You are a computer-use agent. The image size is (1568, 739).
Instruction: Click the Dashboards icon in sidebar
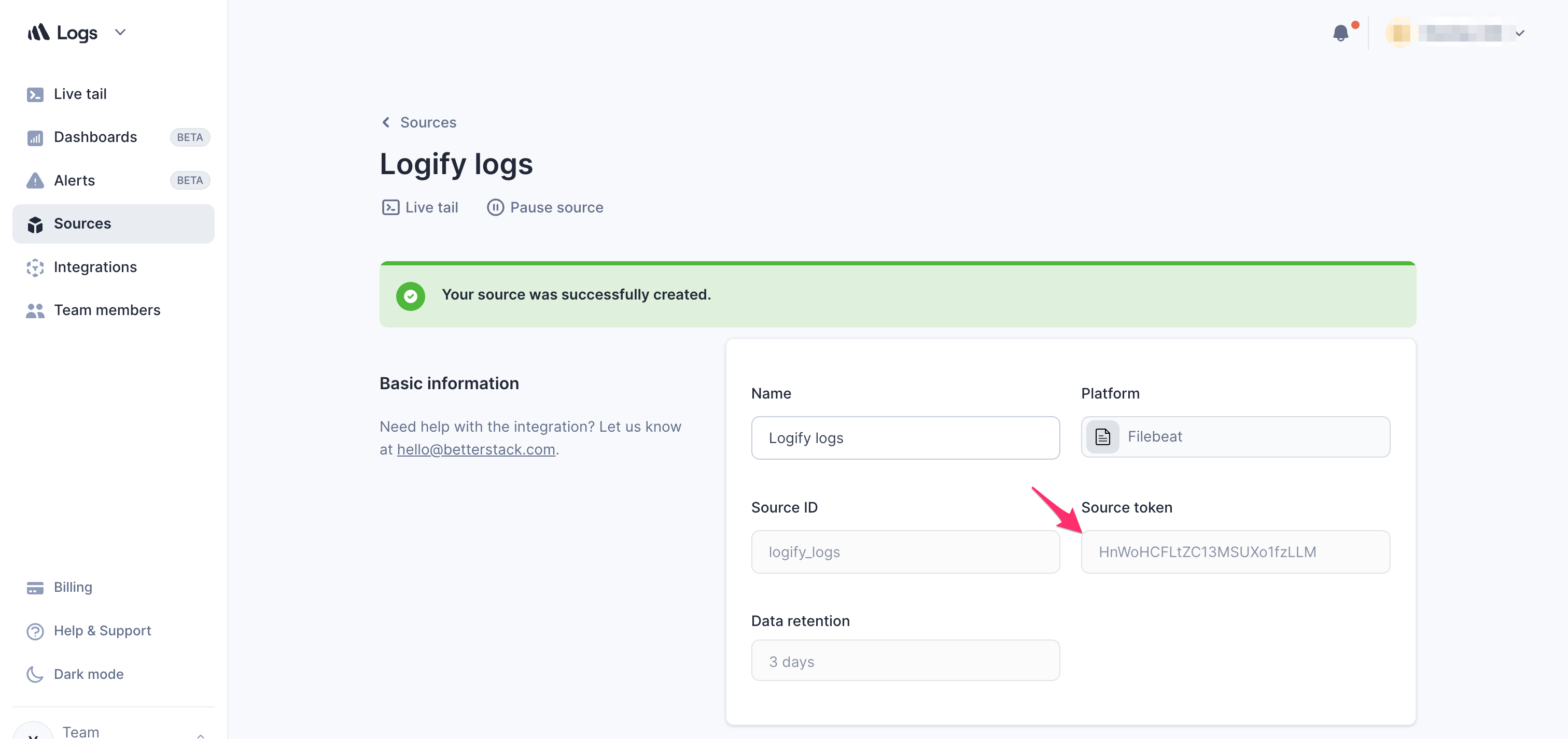pos(35,137)
